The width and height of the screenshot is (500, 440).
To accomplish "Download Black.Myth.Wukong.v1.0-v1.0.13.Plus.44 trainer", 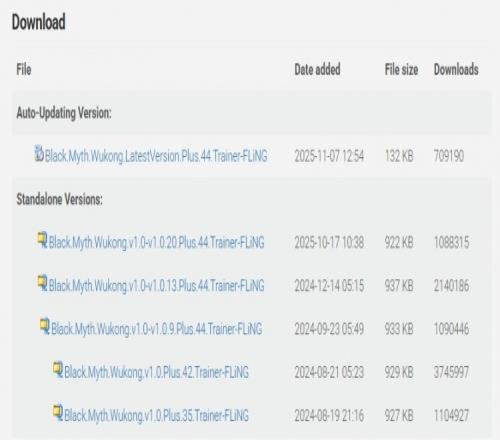I will click(157, 286).
